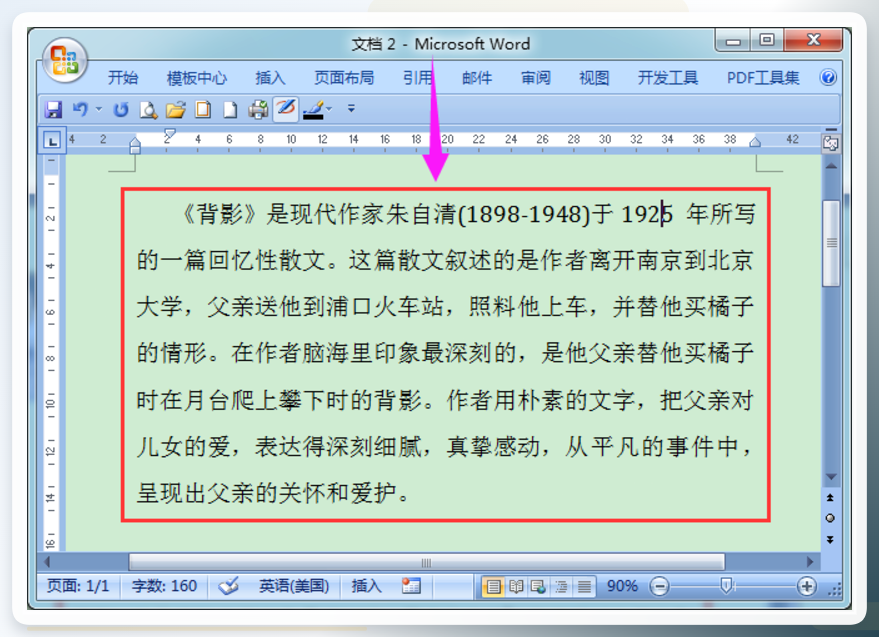Switch to the 插入 ribbon tab

click(x=270, y=77)
